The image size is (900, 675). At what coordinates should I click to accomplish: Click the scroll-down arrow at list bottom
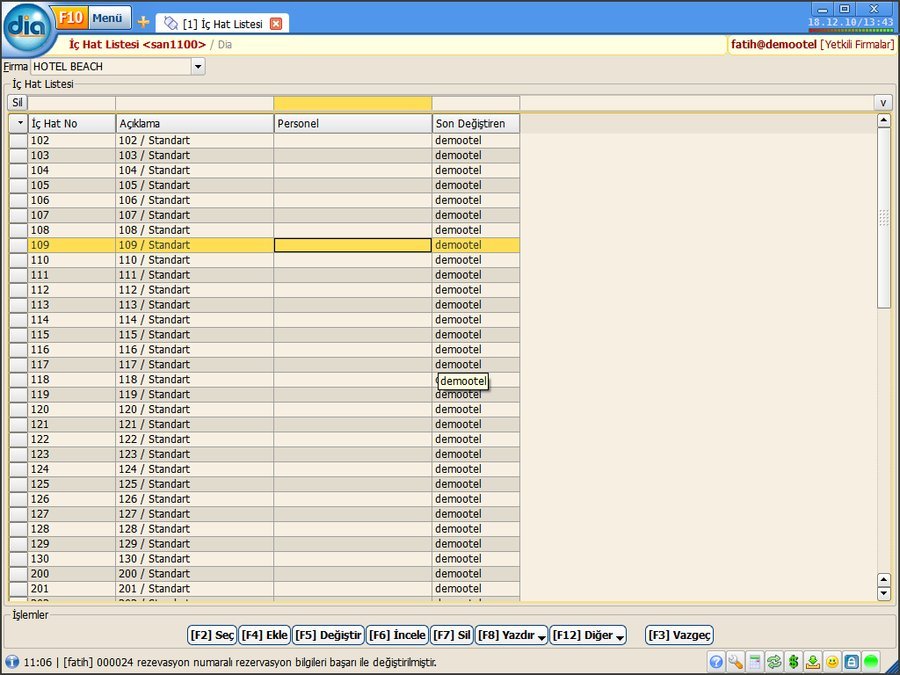coord(884,593)
